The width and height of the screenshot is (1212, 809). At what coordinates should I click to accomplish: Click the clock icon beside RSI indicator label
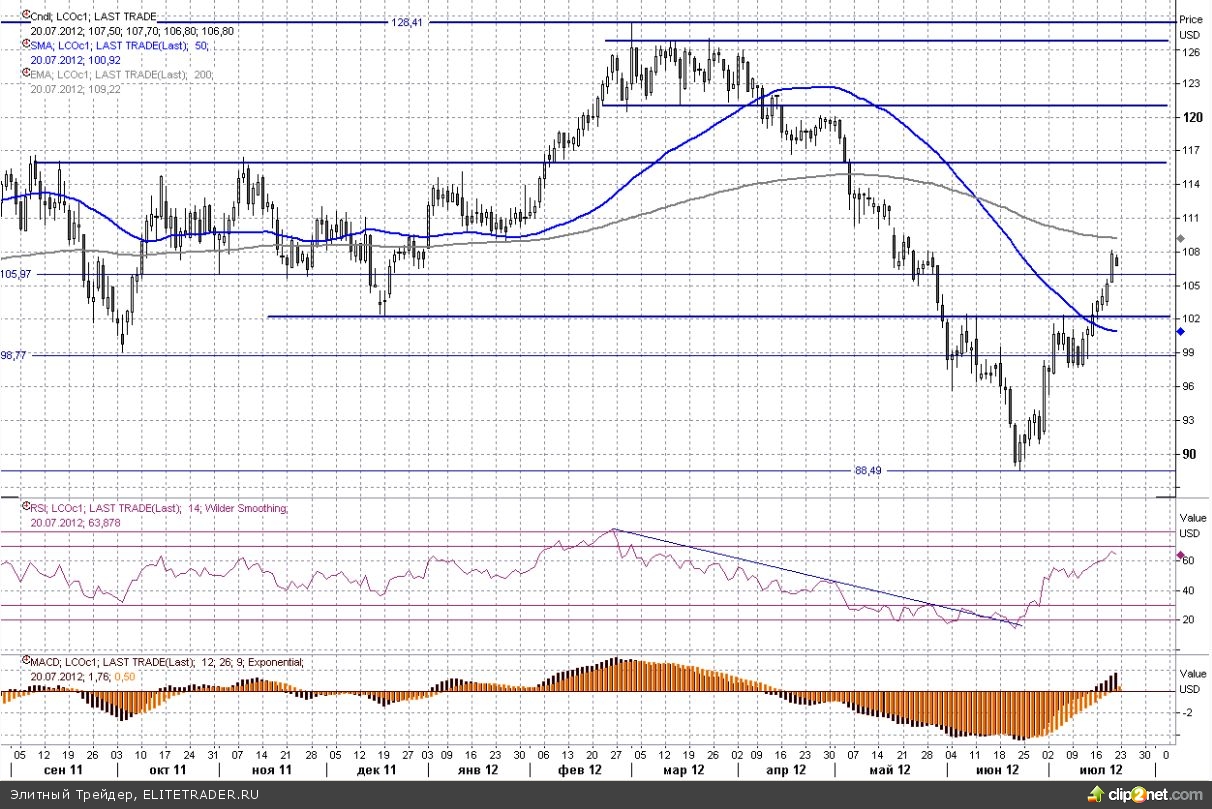click(x=24, y=509)
